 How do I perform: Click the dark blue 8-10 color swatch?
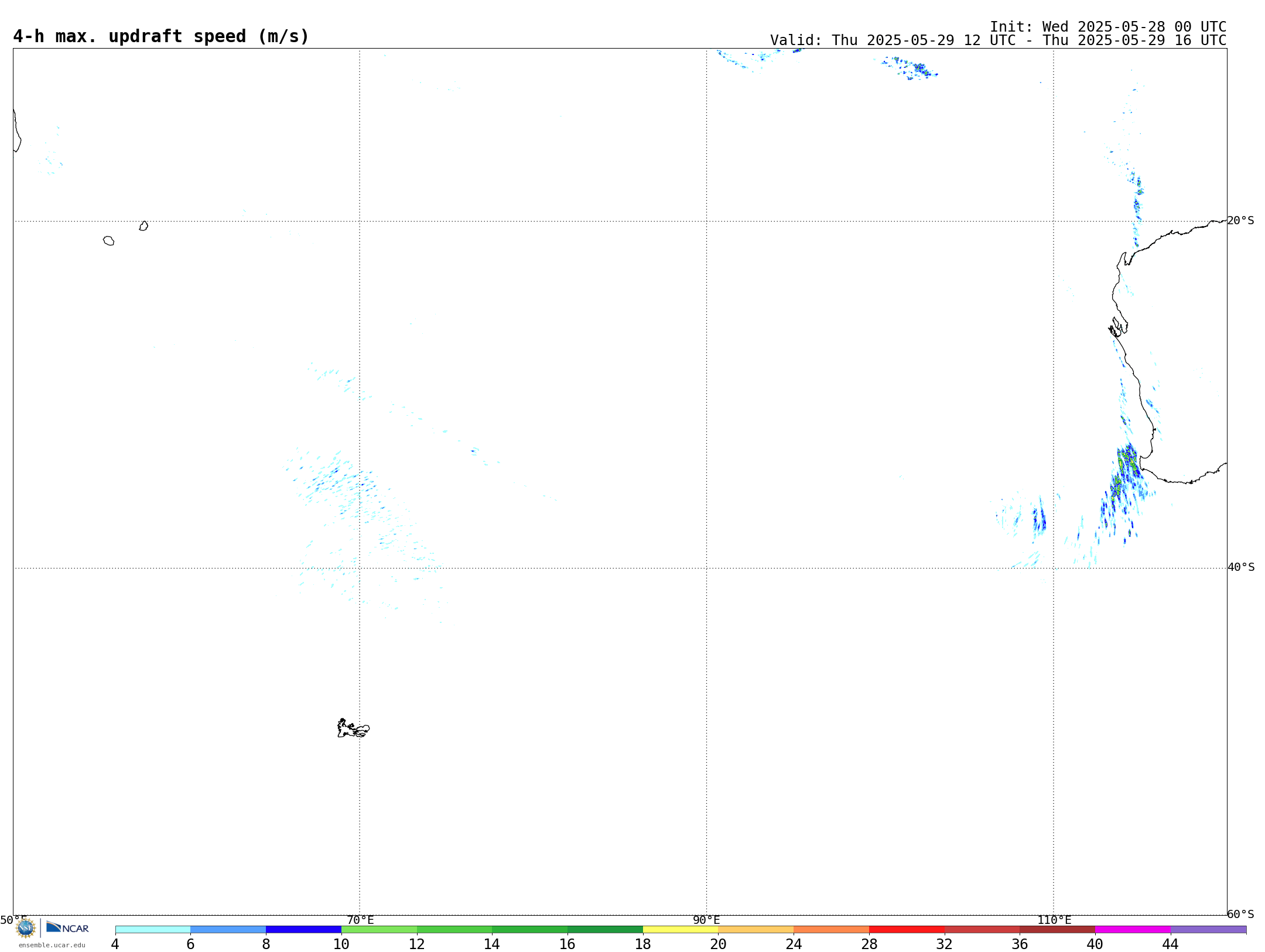303,930
